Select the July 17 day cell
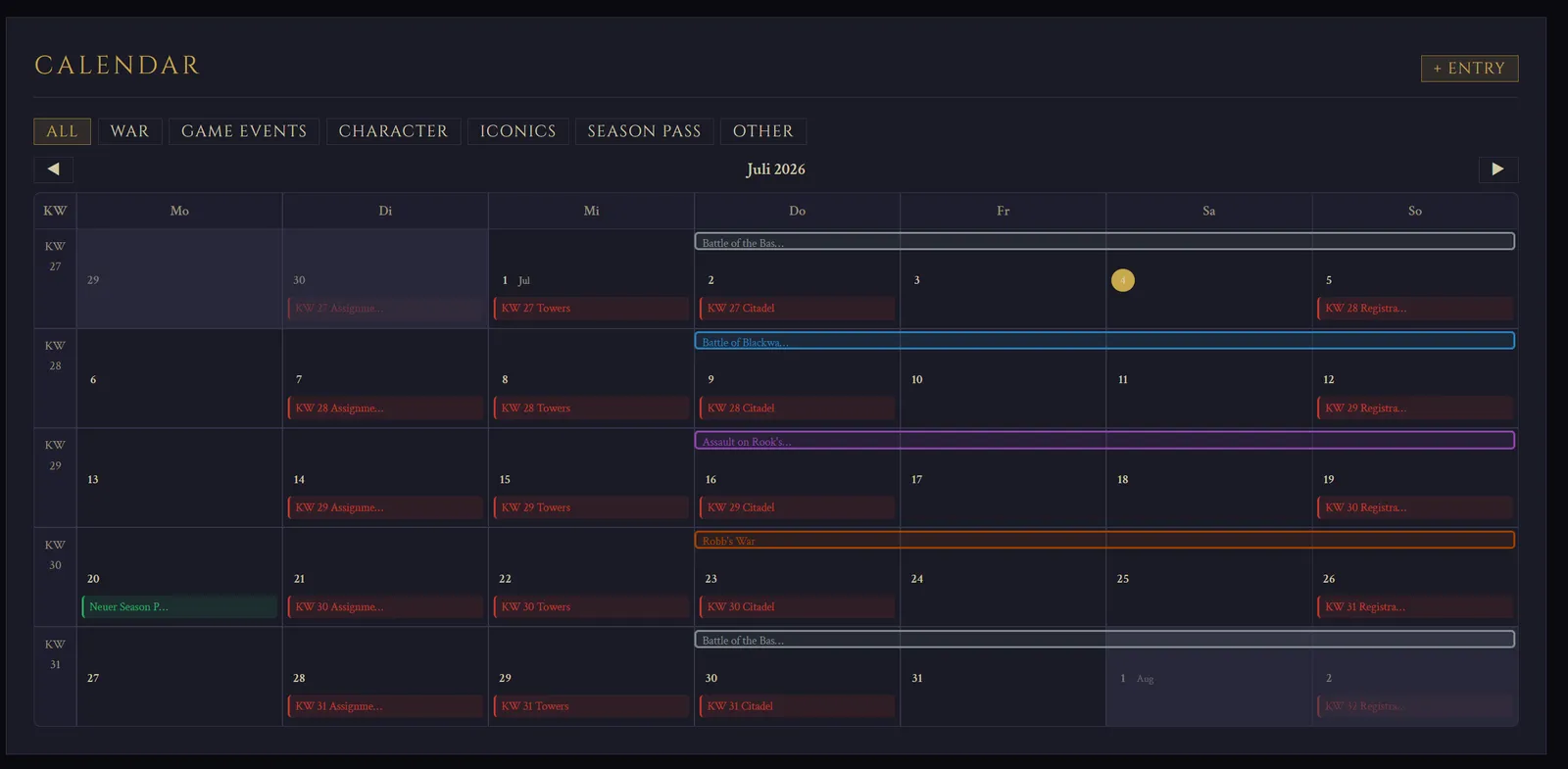 pyautogui.click(x=1003, y=478)
